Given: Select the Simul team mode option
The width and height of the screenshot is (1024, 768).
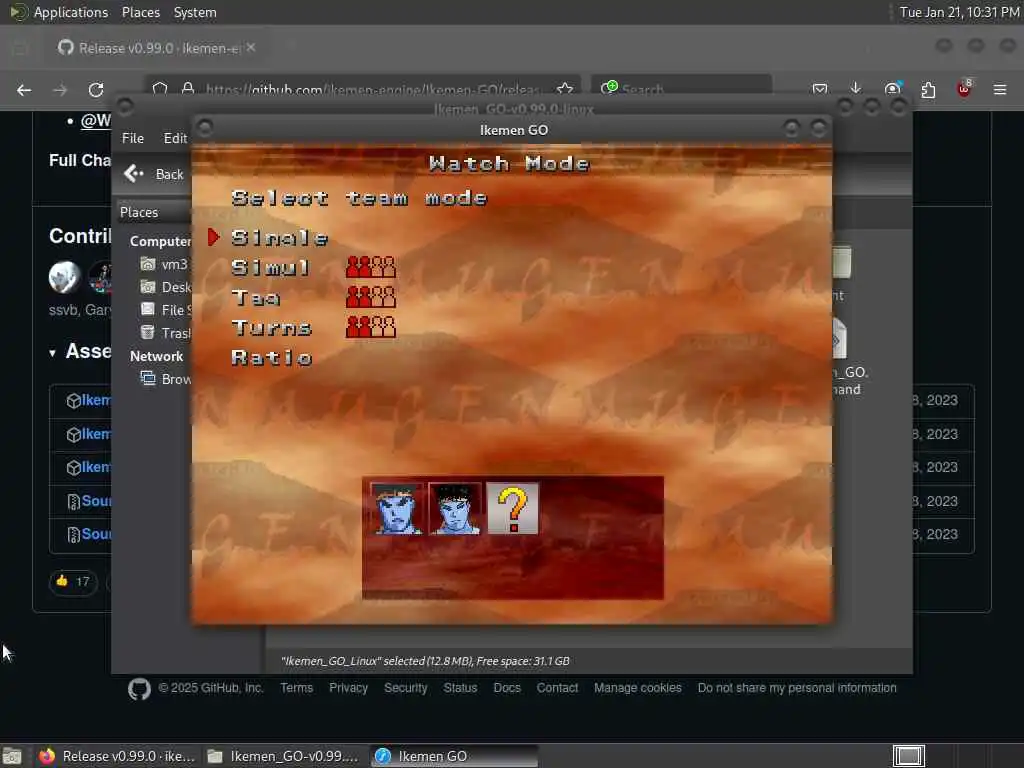Looking at the screenshot, I should [270, 268].
